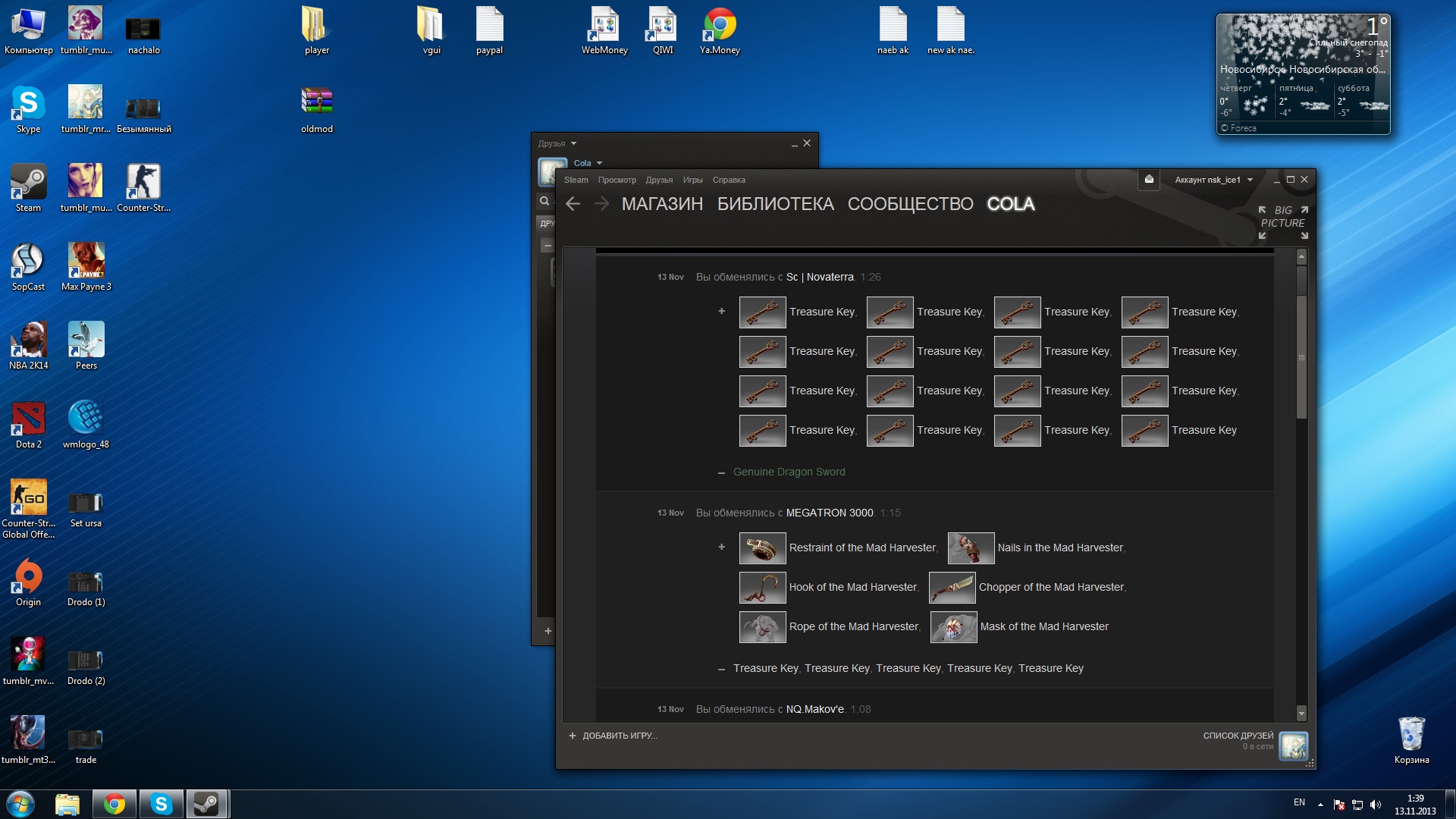Click the MEGATRON 3000 profile link

(829, 513)
